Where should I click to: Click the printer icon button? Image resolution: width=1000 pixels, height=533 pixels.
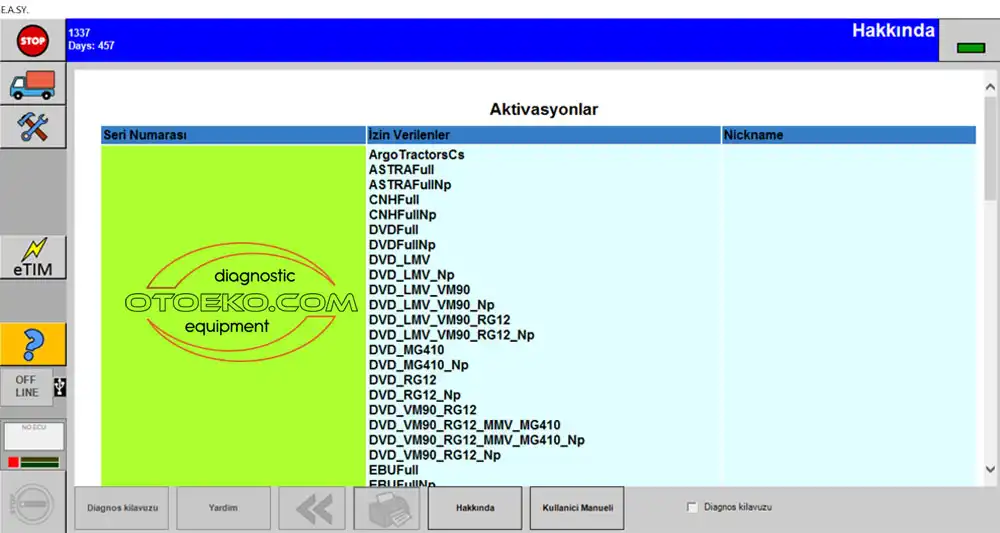pos(387,508)
